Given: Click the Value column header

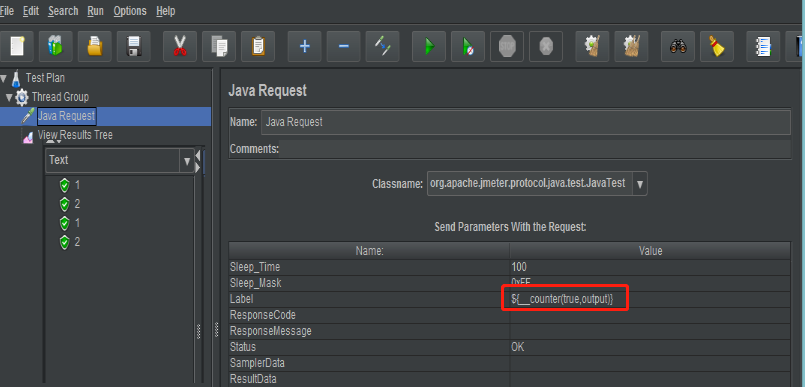Looking at the screenshot, I should point(650,251).
